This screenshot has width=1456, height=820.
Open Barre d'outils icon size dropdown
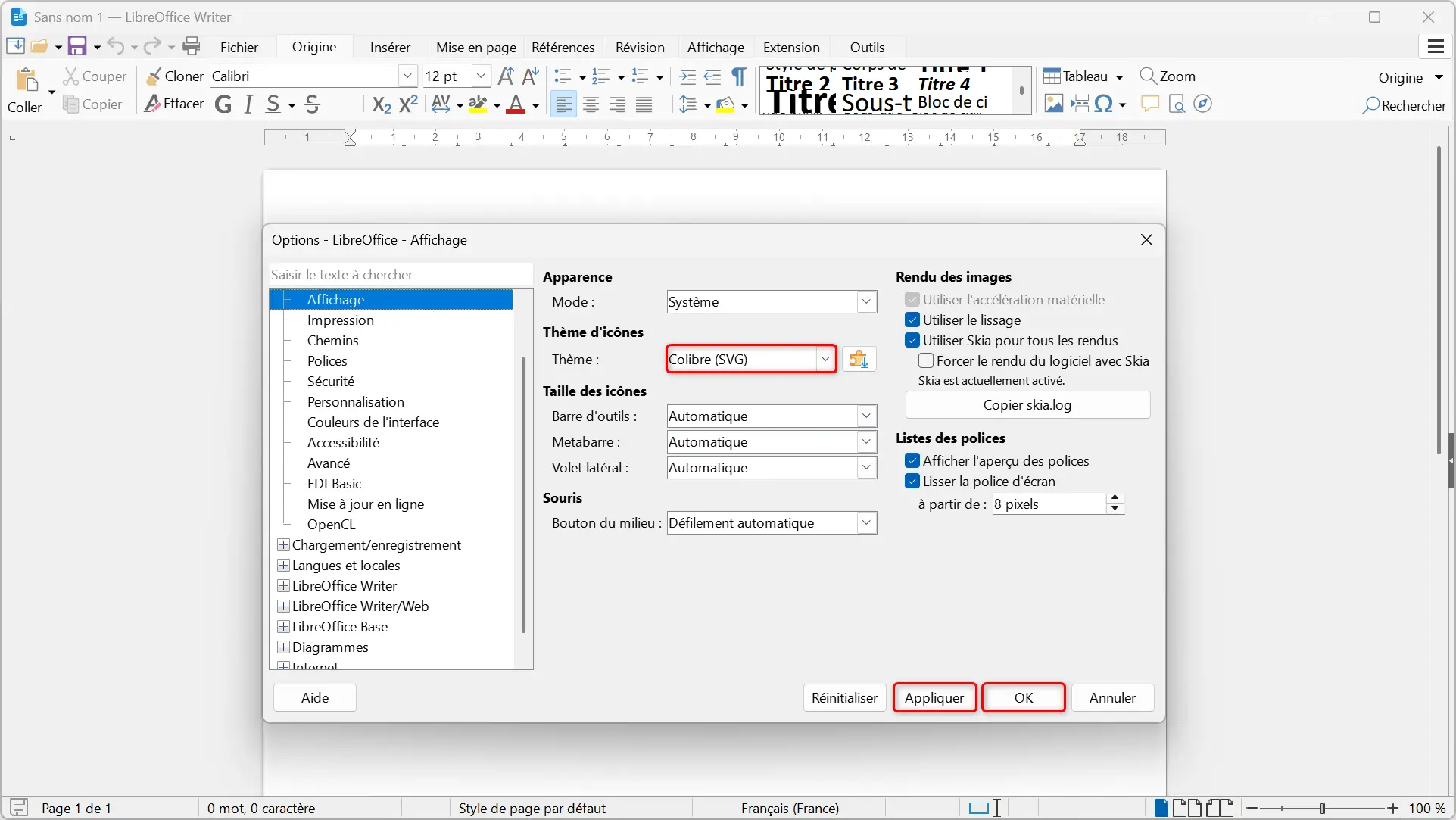(x=772, y=416)
